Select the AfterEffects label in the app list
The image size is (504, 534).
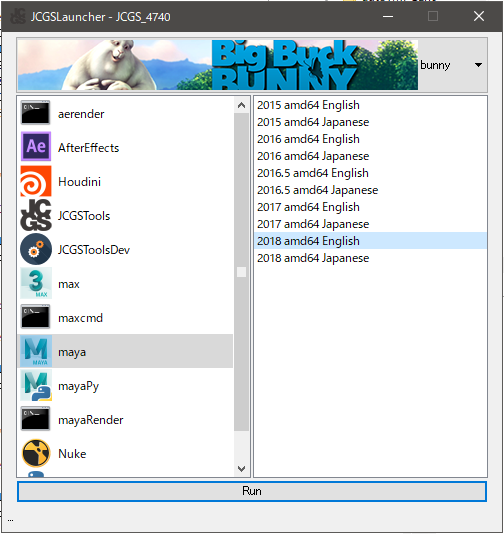89,148
